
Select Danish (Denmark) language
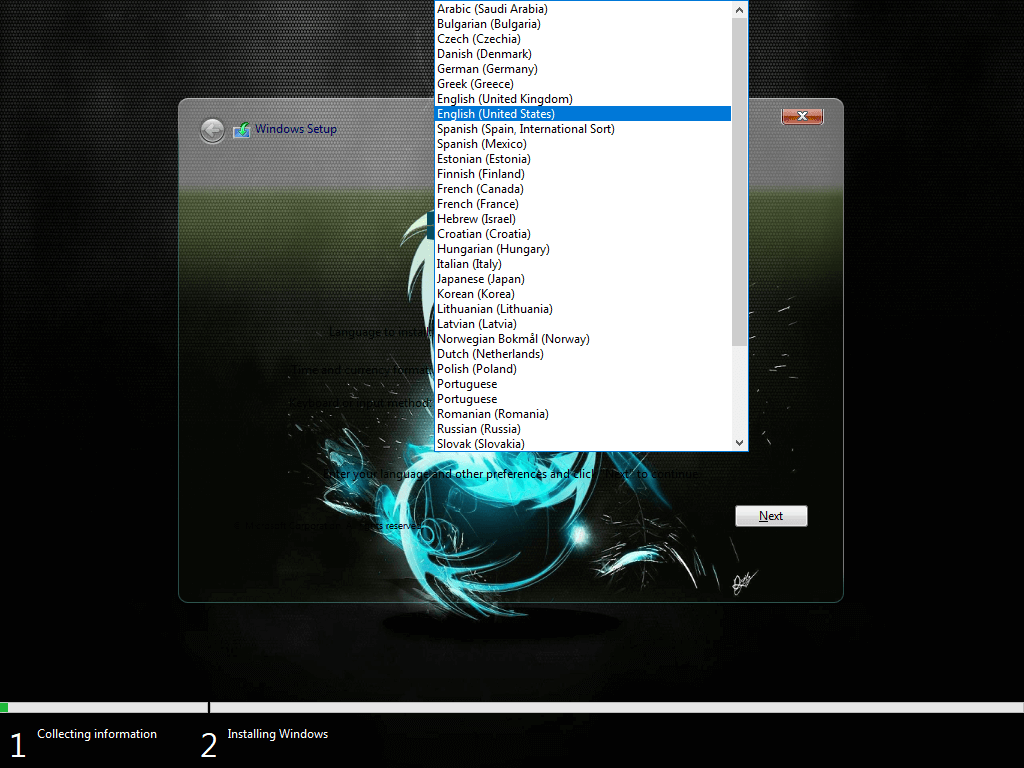pos(583,54)
